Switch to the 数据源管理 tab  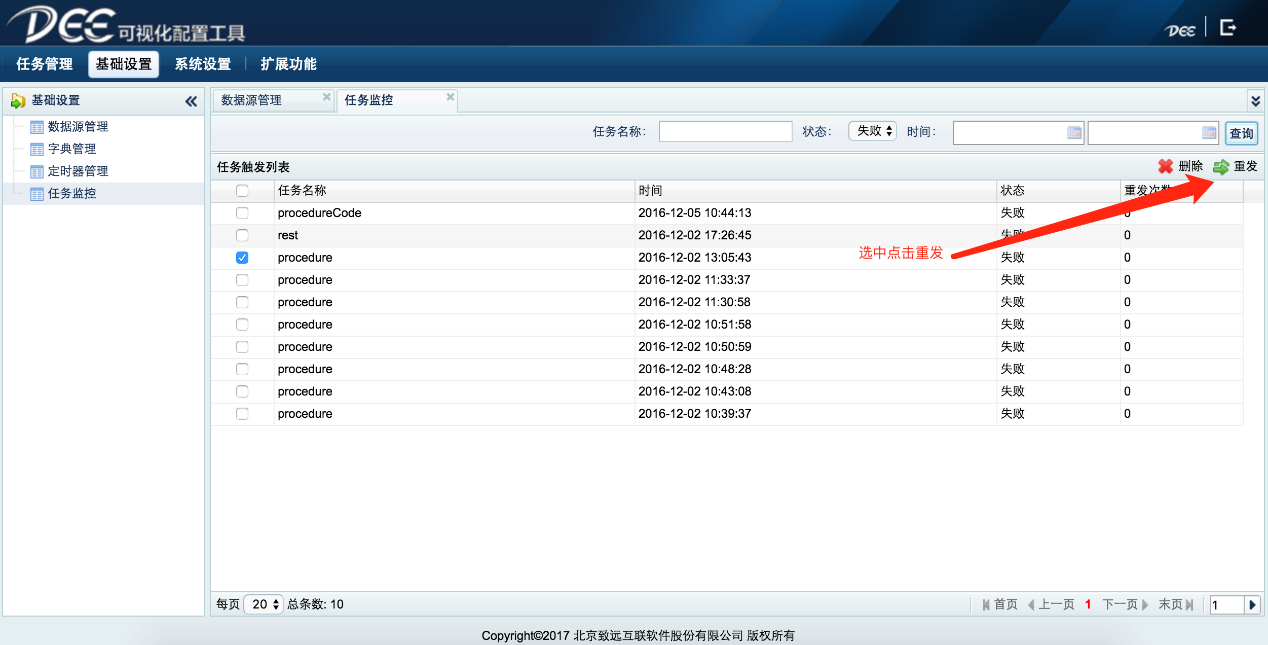tap(252, 100)
